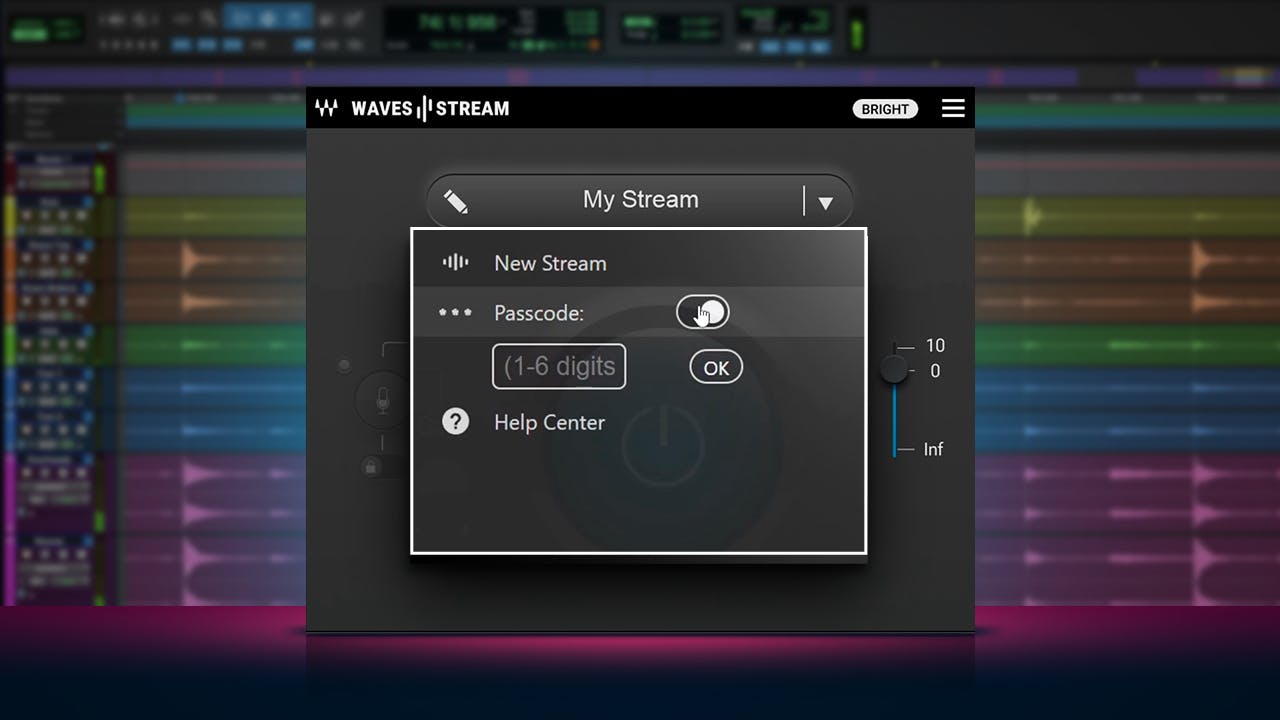Select New Stream from the menu

tap(550, 263)
